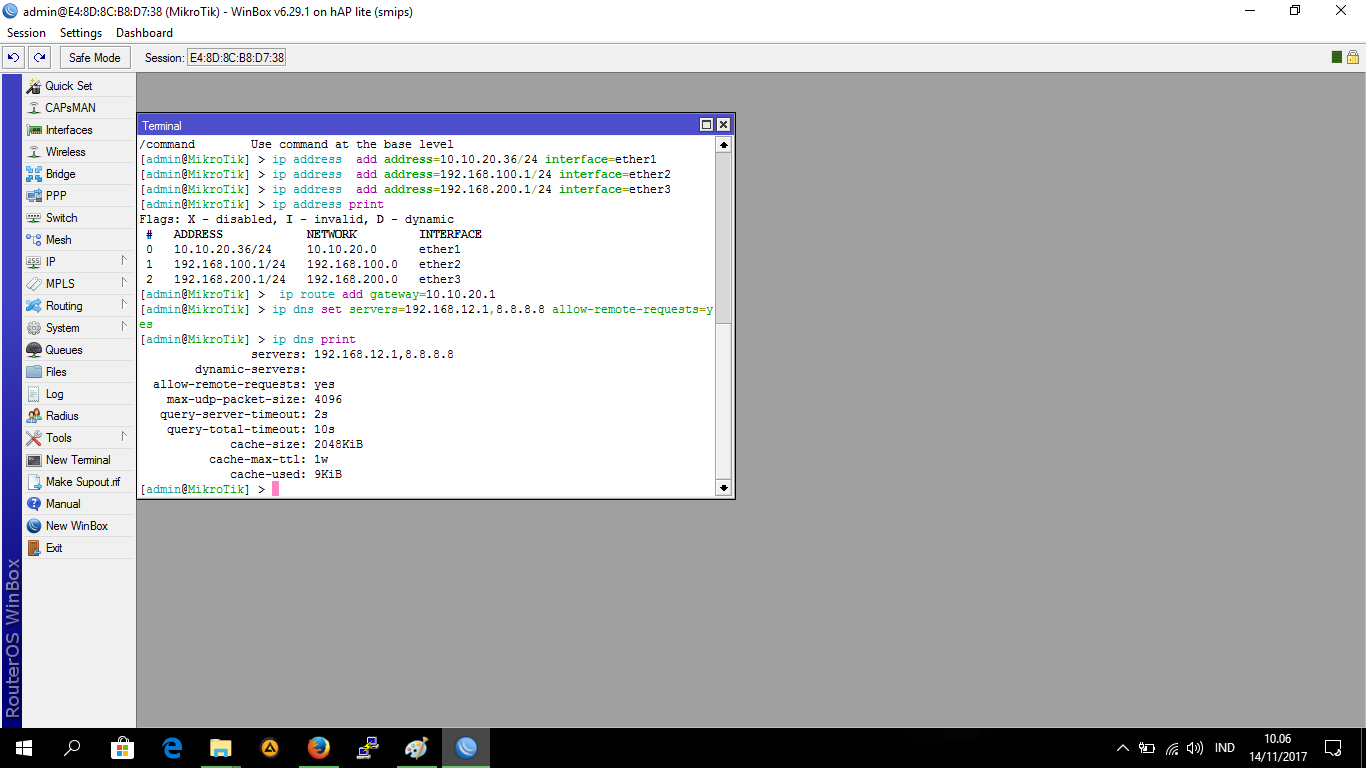Viewport: 1366px width, 768px height.
Task: Click the 10.10.20.36/24 address entry
Action: (x=222, y=249)
